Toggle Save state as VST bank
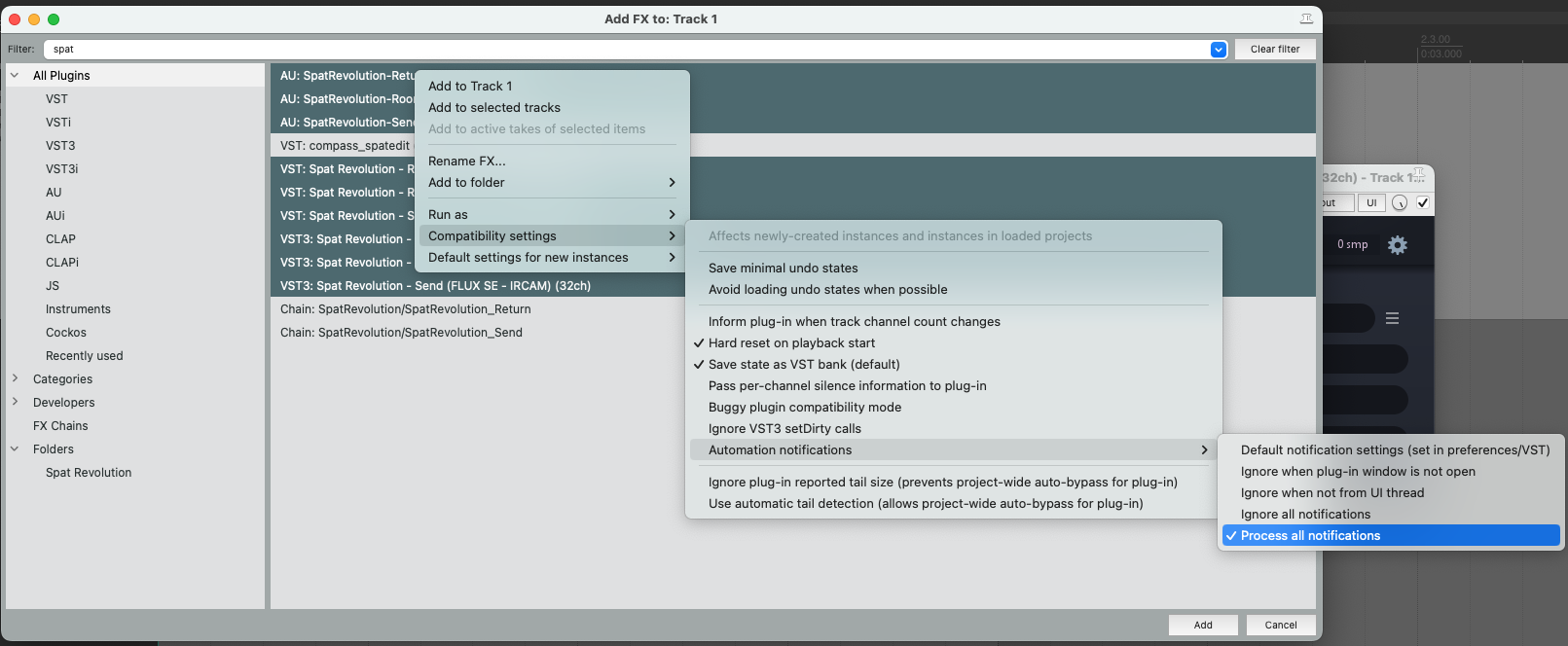 (x=804, y=365)
